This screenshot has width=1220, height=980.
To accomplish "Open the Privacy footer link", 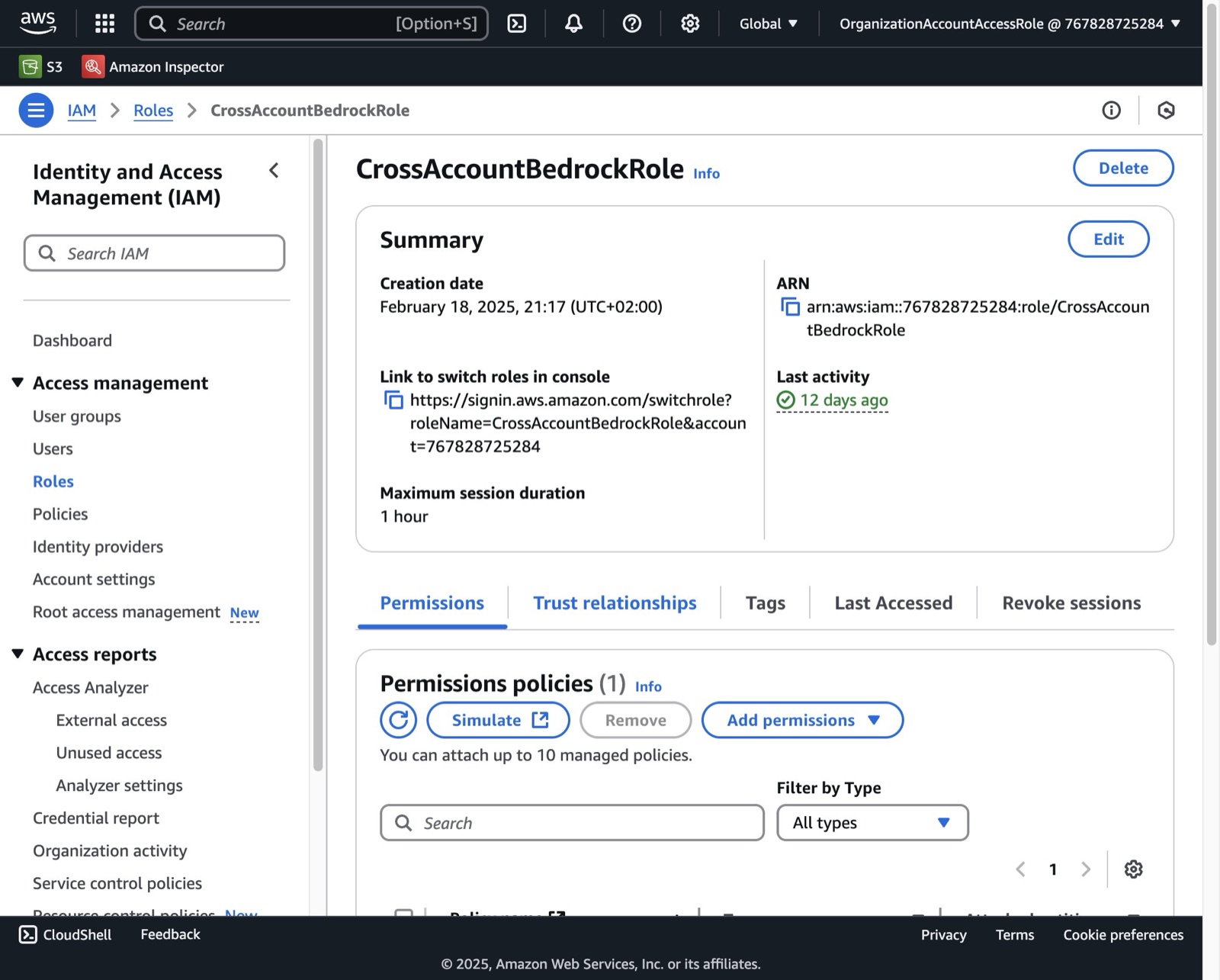I will [x=943, y=935].
